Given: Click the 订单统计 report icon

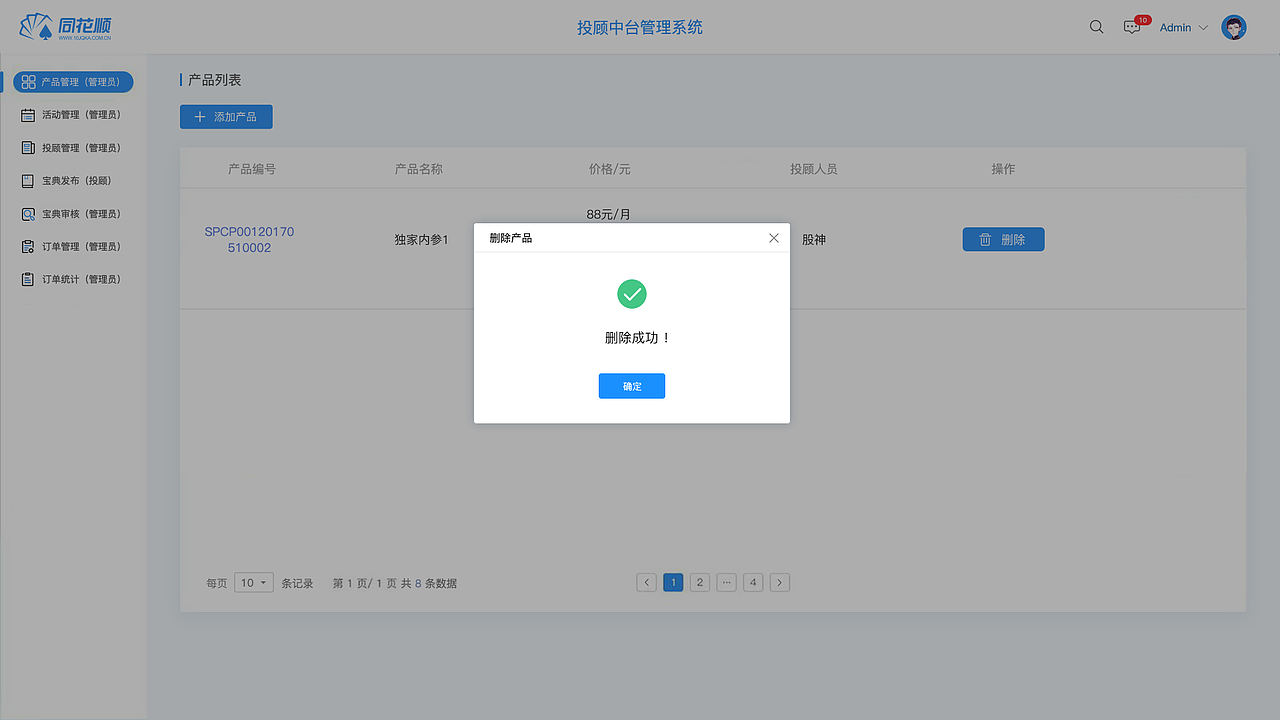Looking at the screenshot, I should (x=27, y=279).
